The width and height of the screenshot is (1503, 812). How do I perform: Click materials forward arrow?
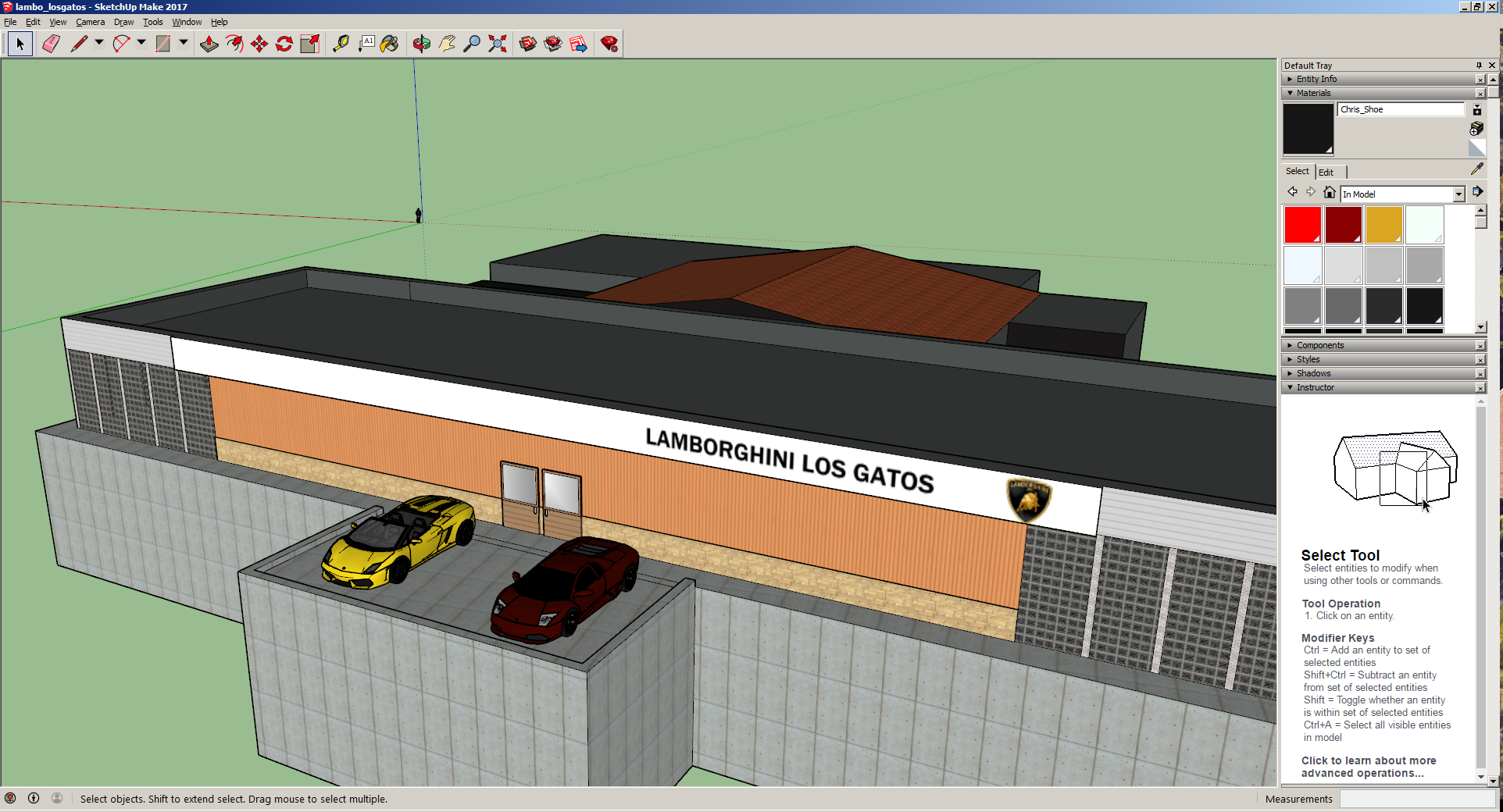click(x=1311, y=192)
